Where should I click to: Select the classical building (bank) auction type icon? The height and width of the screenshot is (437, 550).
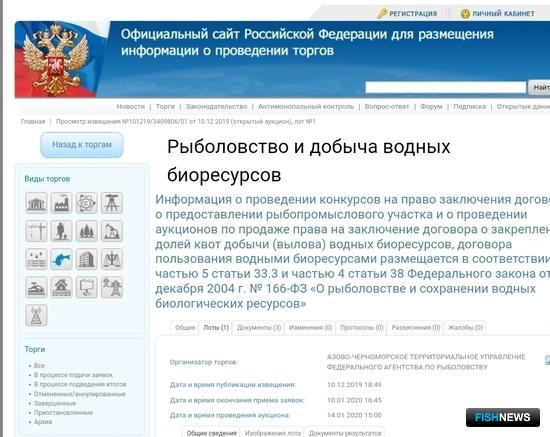(x=36, y=203)
